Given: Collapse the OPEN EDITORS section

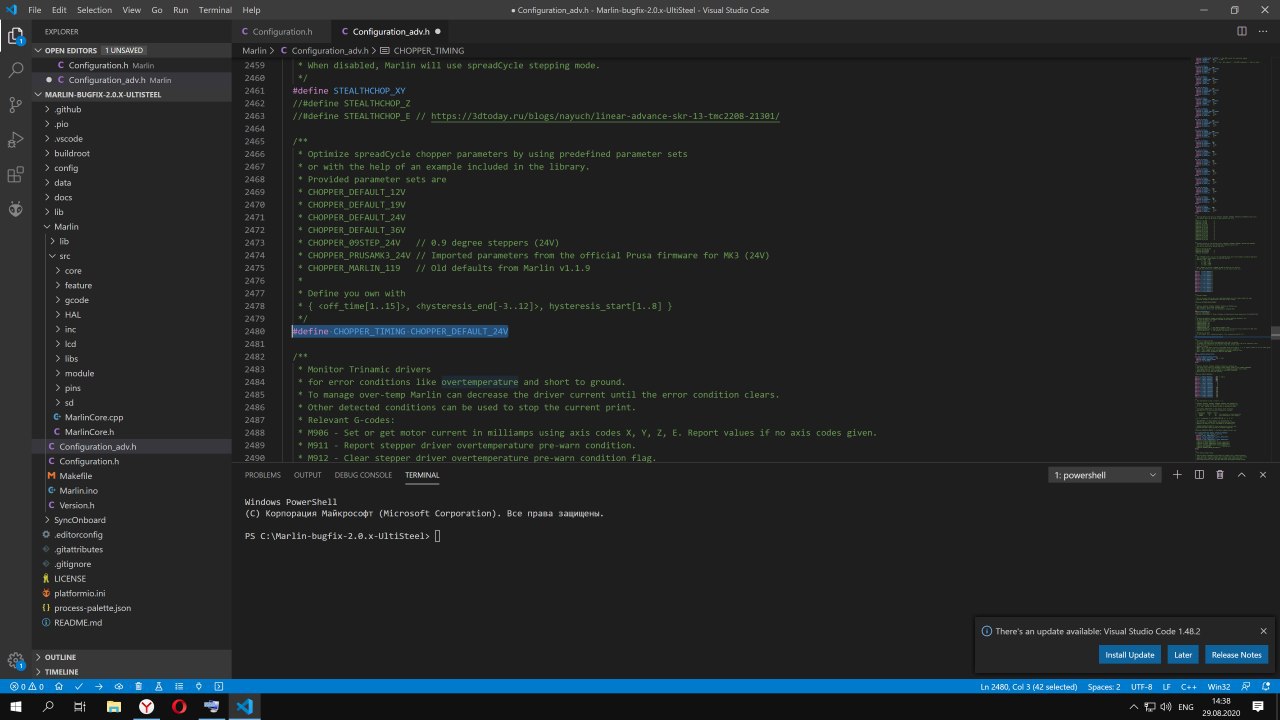Looking at the screenshot, I should (x=131, y=50).
